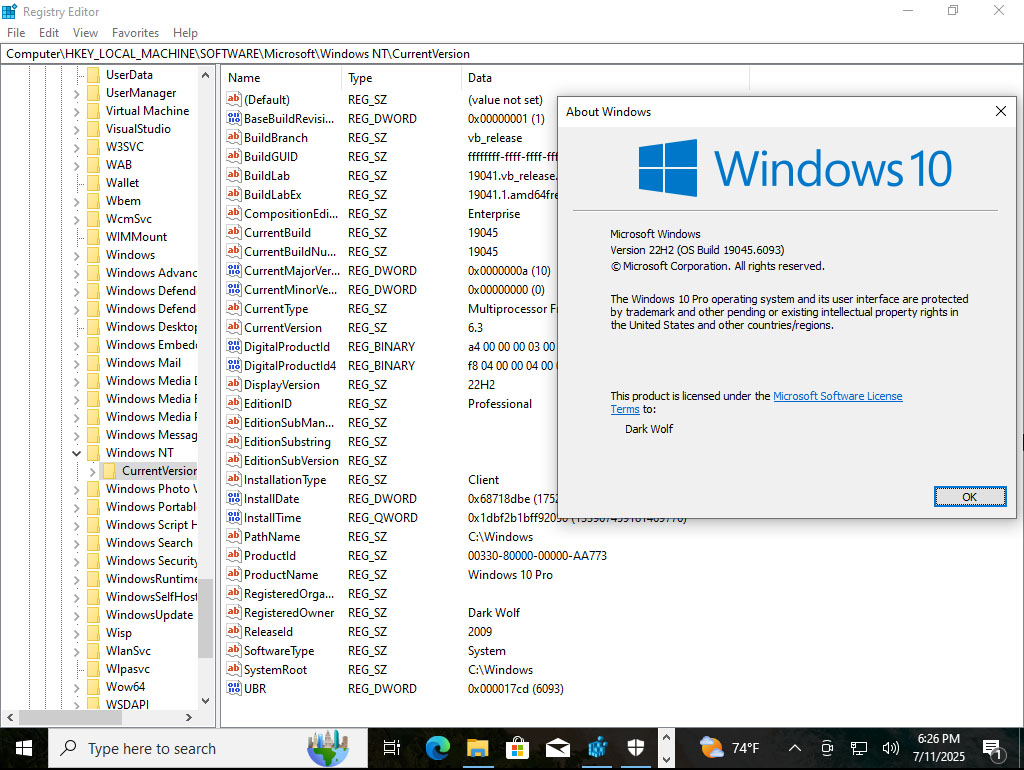Click the EditionID string value icon
1024x770 pixels.
[234, 403]
